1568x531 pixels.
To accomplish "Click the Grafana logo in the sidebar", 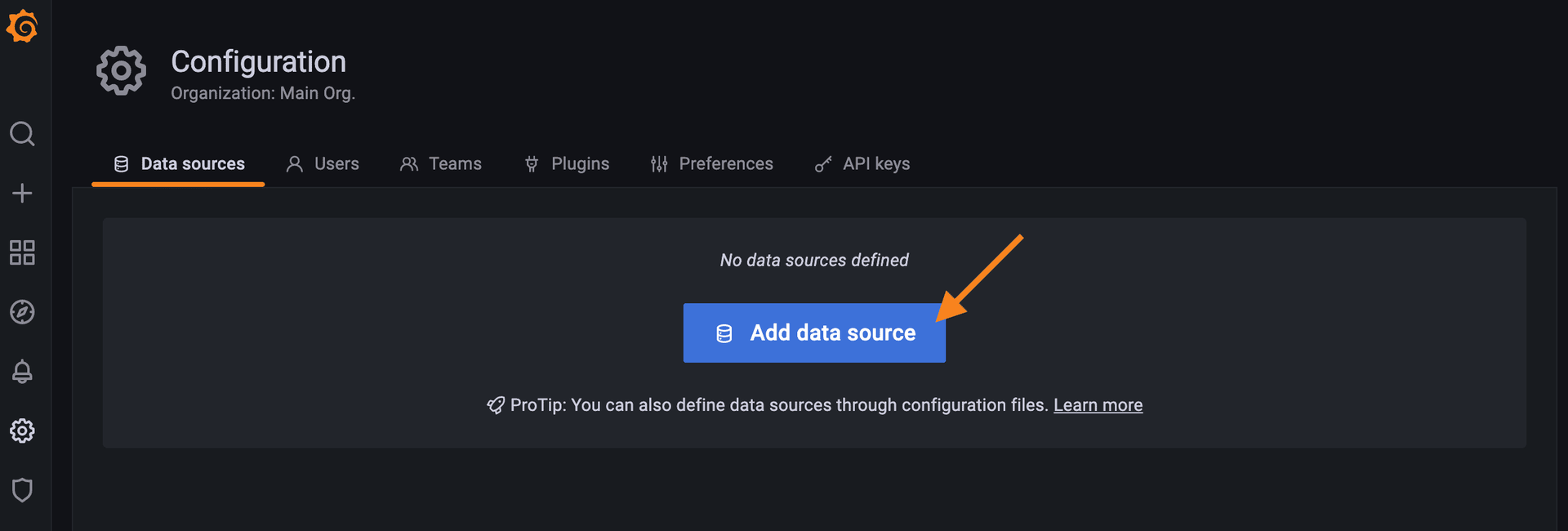I will [x=22, y=26].
